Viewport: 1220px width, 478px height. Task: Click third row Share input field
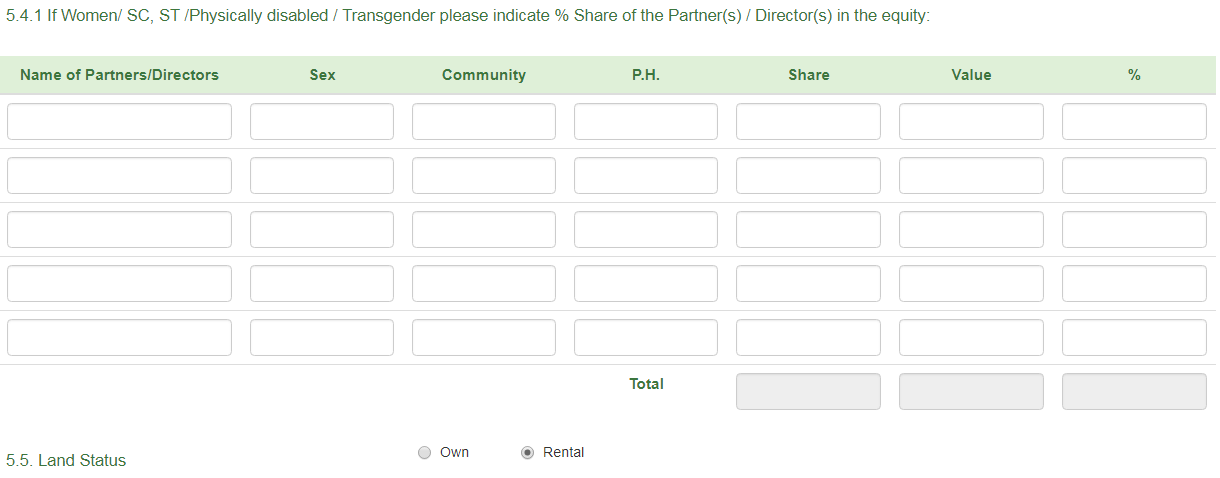point(808,230)
